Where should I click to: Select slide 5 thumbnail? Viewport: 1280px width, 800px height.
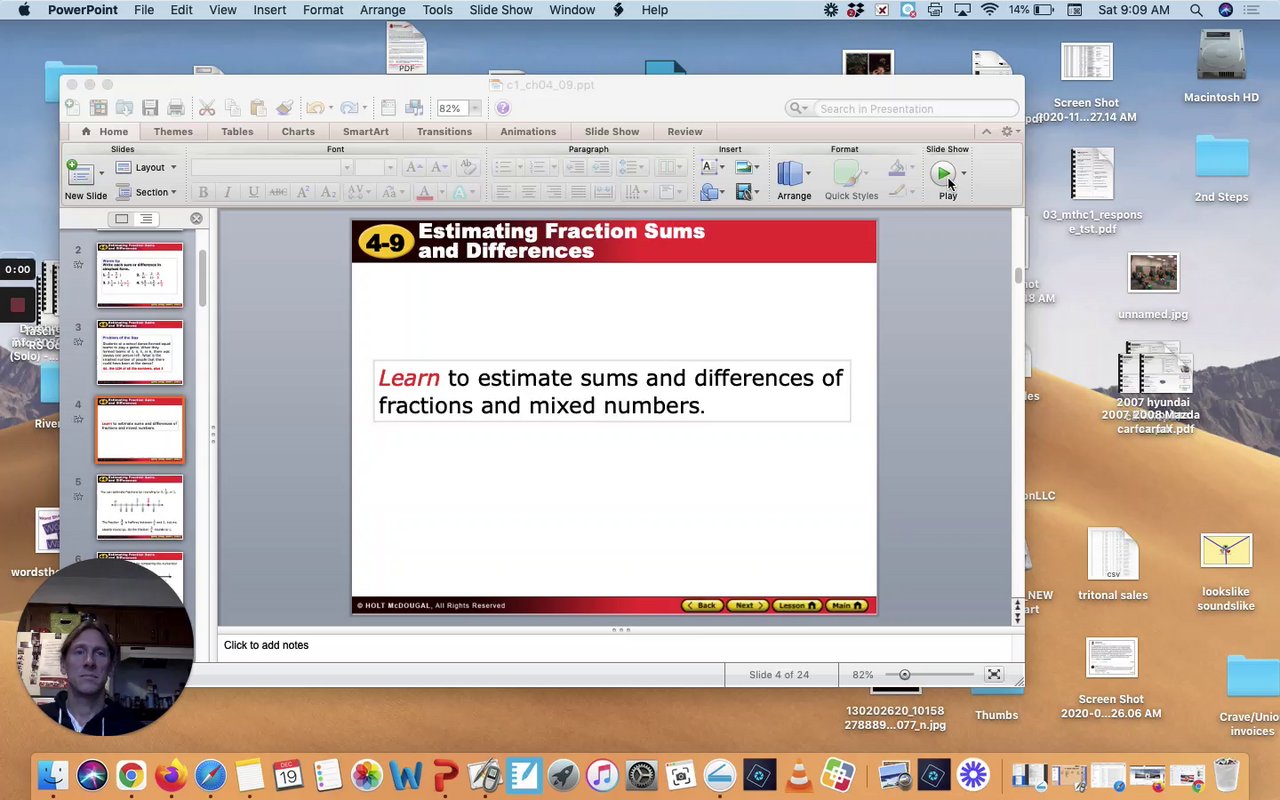click(x=140, y=507)
